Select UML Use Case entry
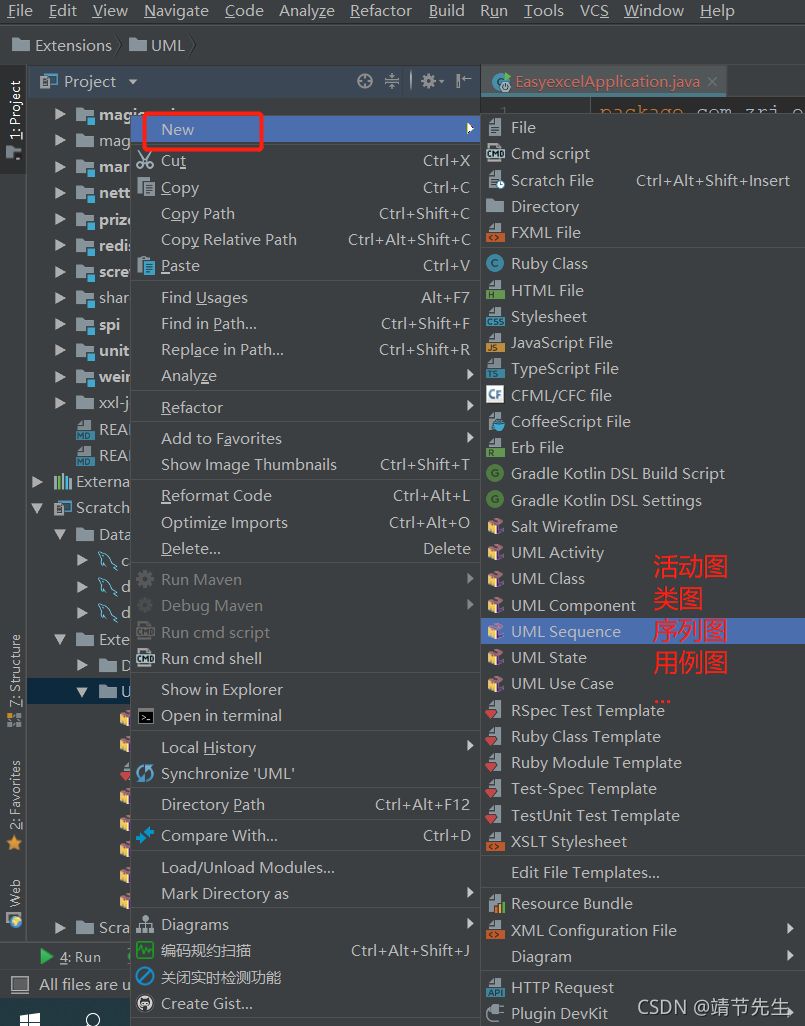805x1026 pixels. pos(643,684)
